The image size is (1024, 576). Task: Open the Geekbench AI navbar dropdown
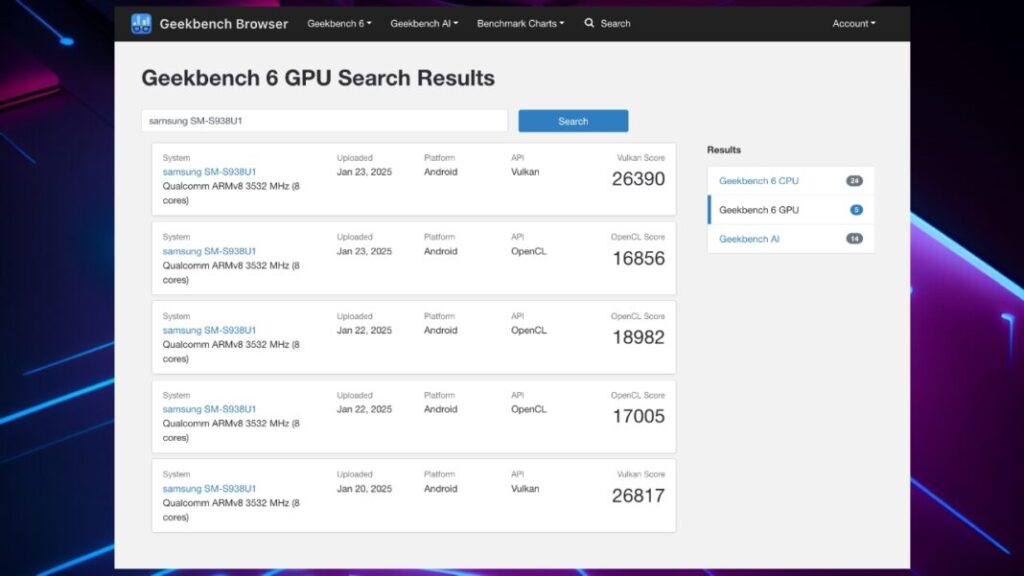(x=424, y=23)
